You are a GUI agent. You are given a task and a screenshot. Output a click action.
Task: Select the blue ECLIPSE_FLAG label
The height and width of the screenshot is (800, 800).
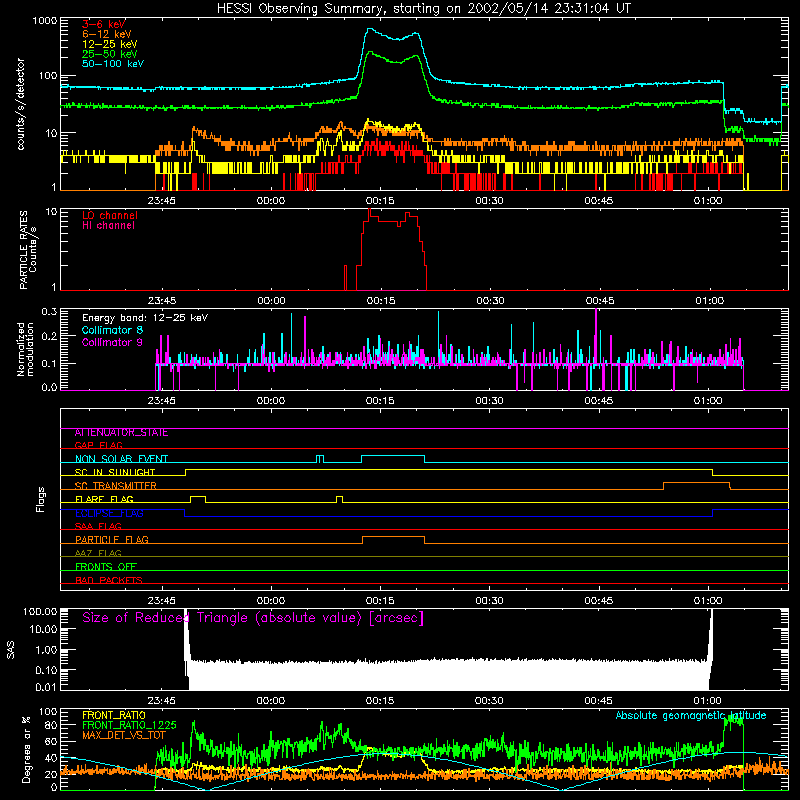point(109,513)
